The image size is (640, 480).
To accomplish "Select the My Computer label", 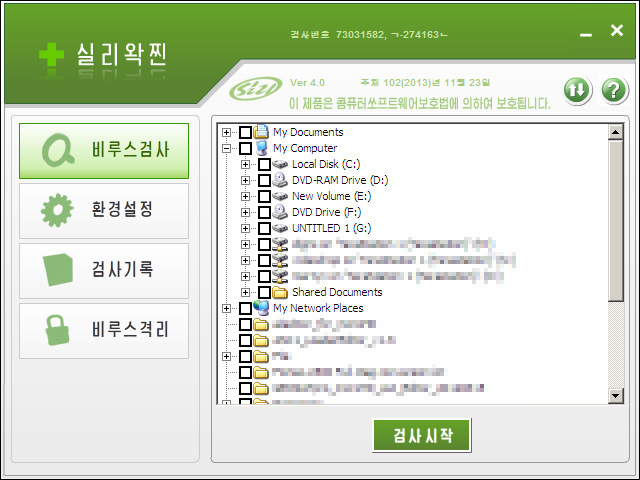I will click(x=305, y=148).
